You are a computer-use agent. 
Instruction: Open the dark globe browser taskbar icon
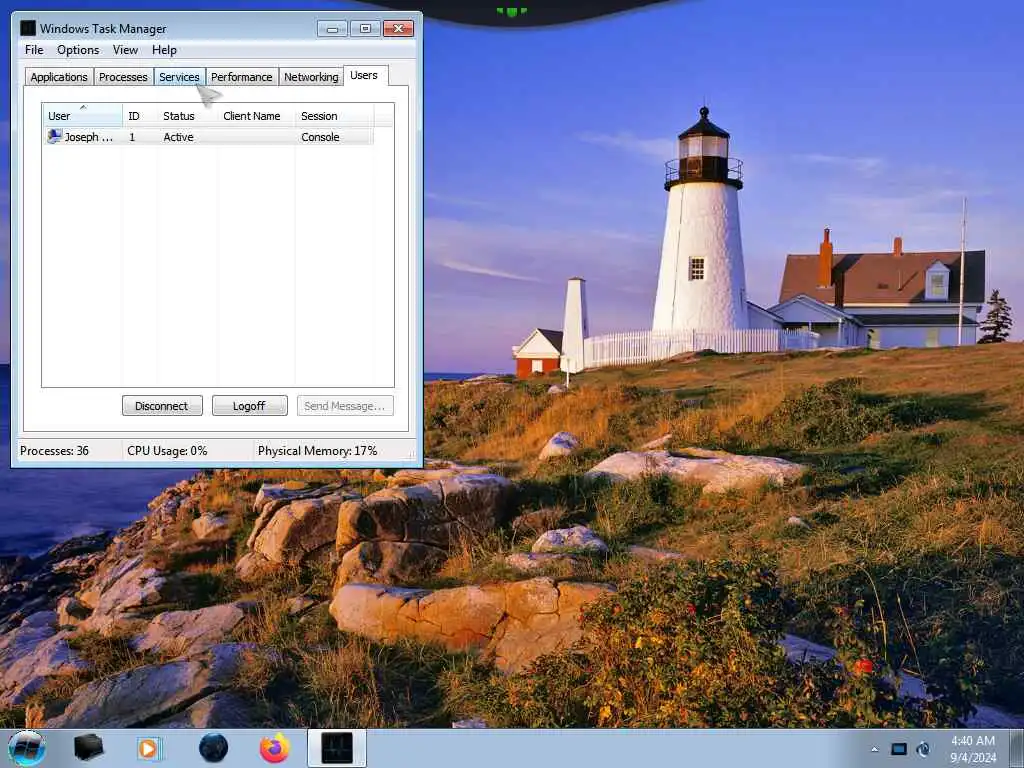(x=213, y=748)
